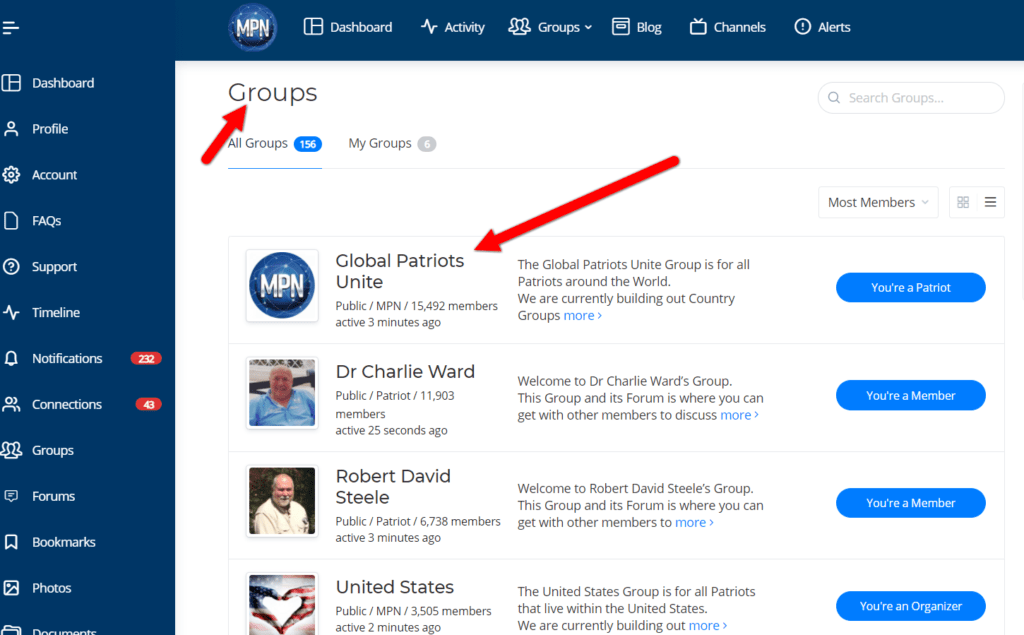Click the Support help icon in sidebar
1024x635 pixels.
point(12,266)
